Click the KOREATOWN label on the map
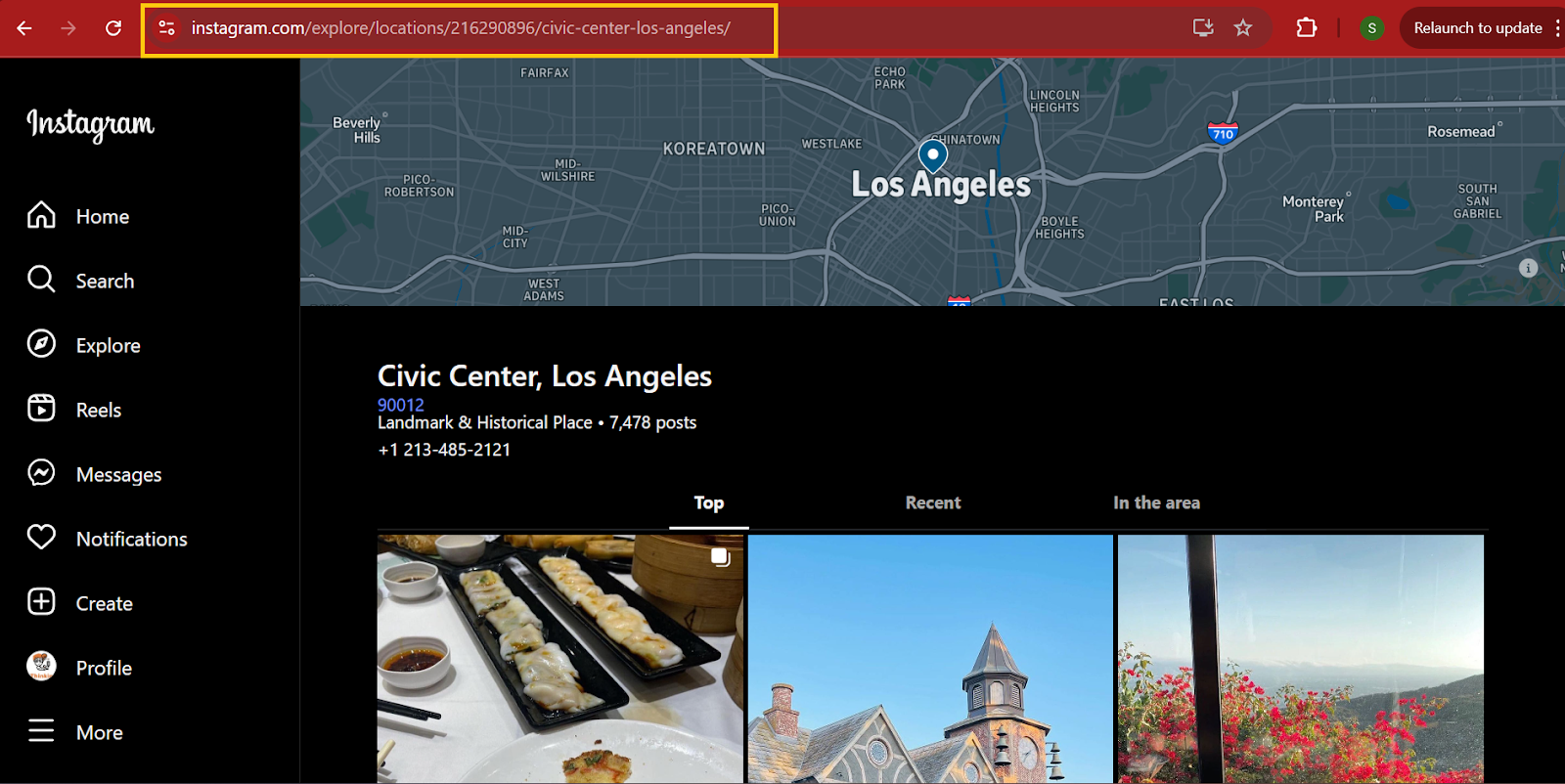Viewport: 1565px width, 784px height. click(x=714, y=149)
